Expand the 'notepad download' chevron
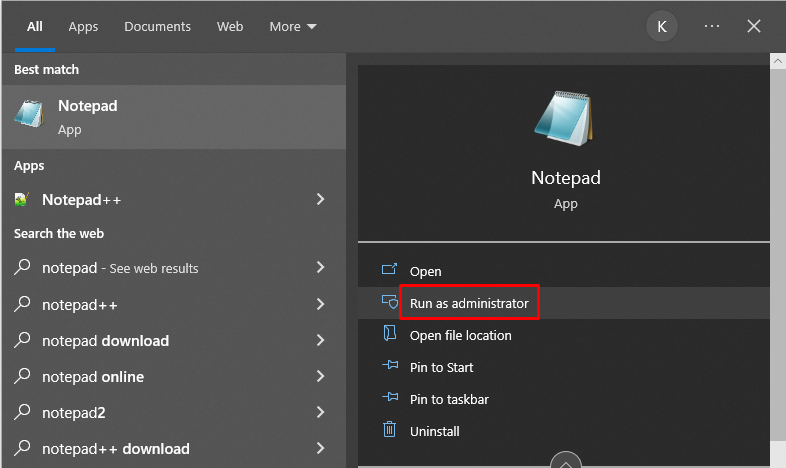This screenshot has height=468, width=786. (x=321, y=340)
